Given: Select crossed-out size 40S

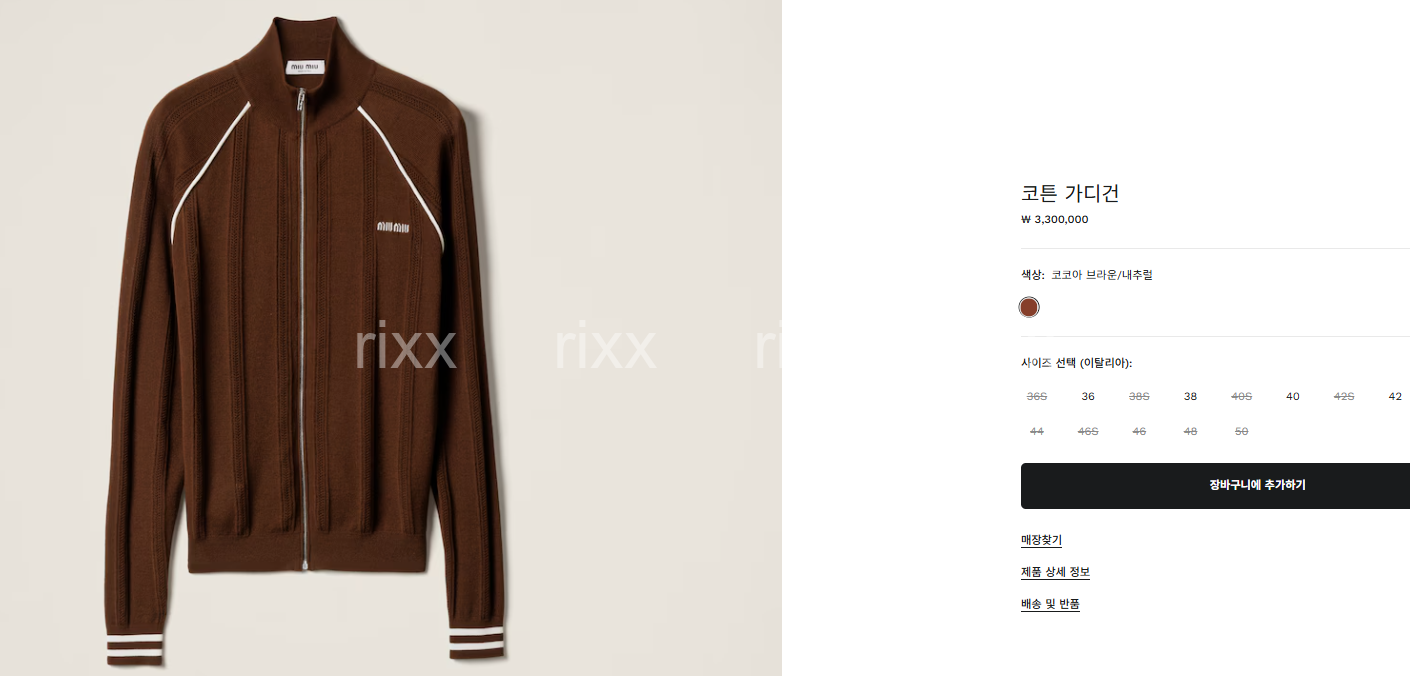Looking at the screenshot, I should 1241,397.
